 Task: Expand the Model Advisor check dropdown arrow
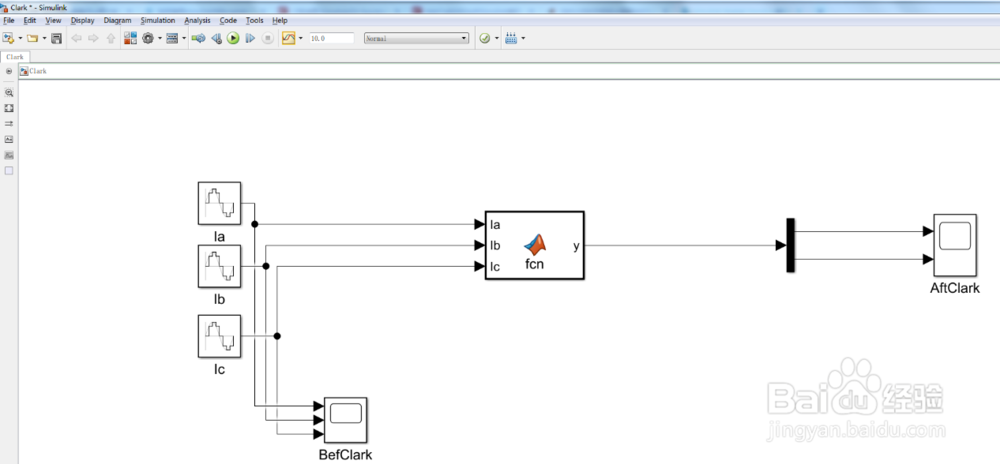496,38
